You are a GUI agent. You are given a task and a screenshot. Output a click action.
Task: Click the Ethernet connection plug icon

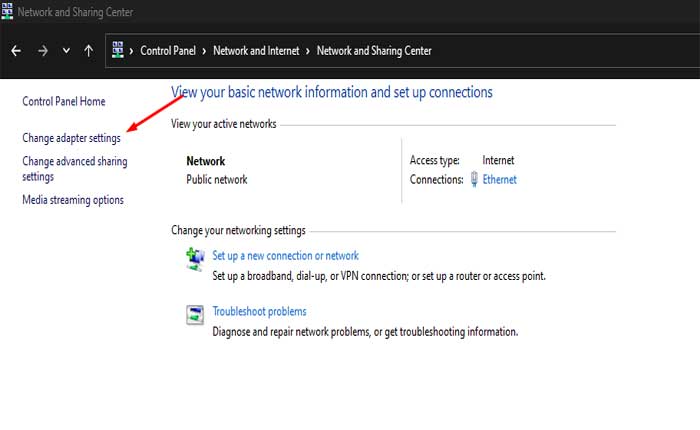474,180
